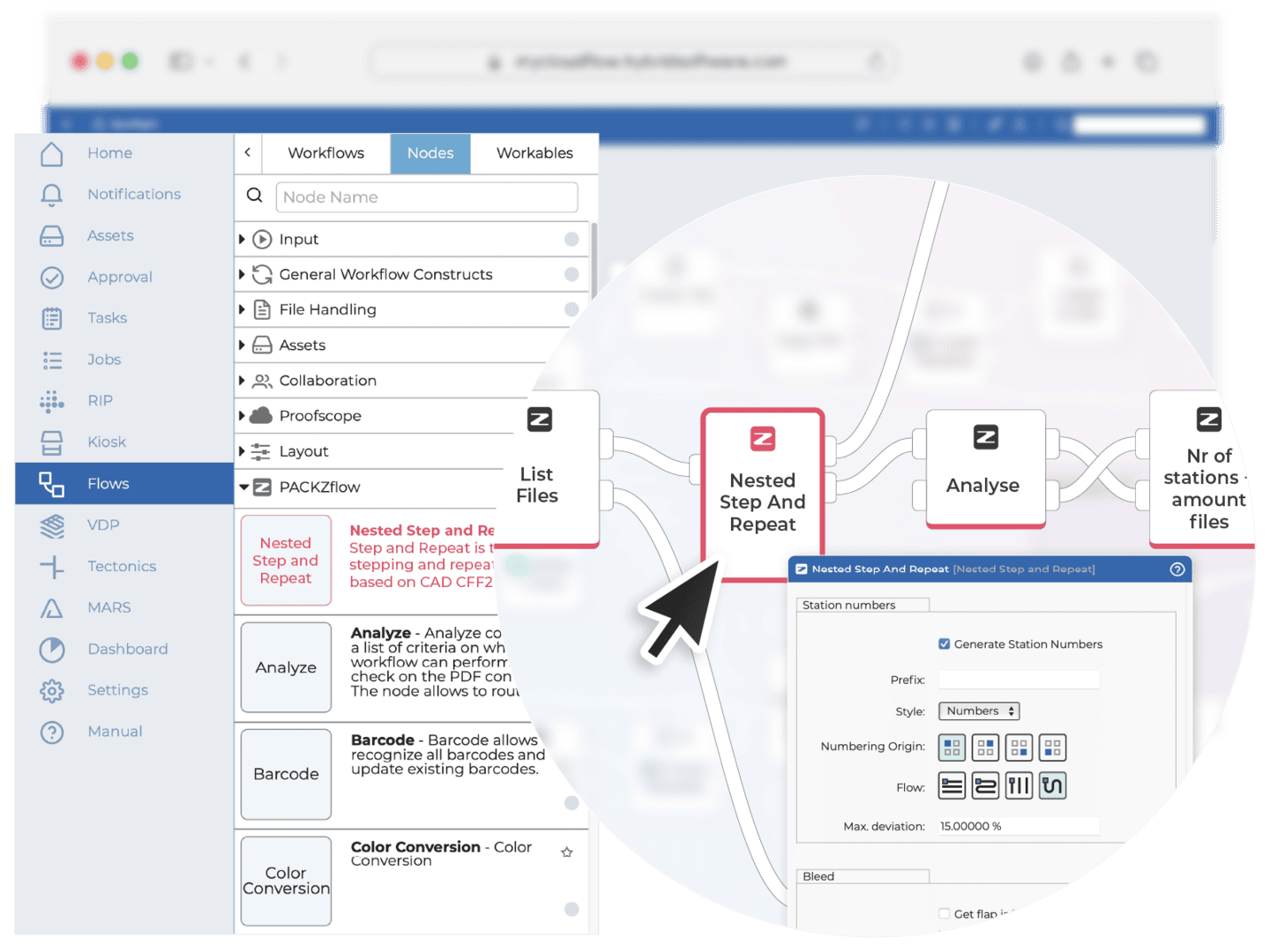Set Numbering Origin to top-right

click(x=985, y=747)
